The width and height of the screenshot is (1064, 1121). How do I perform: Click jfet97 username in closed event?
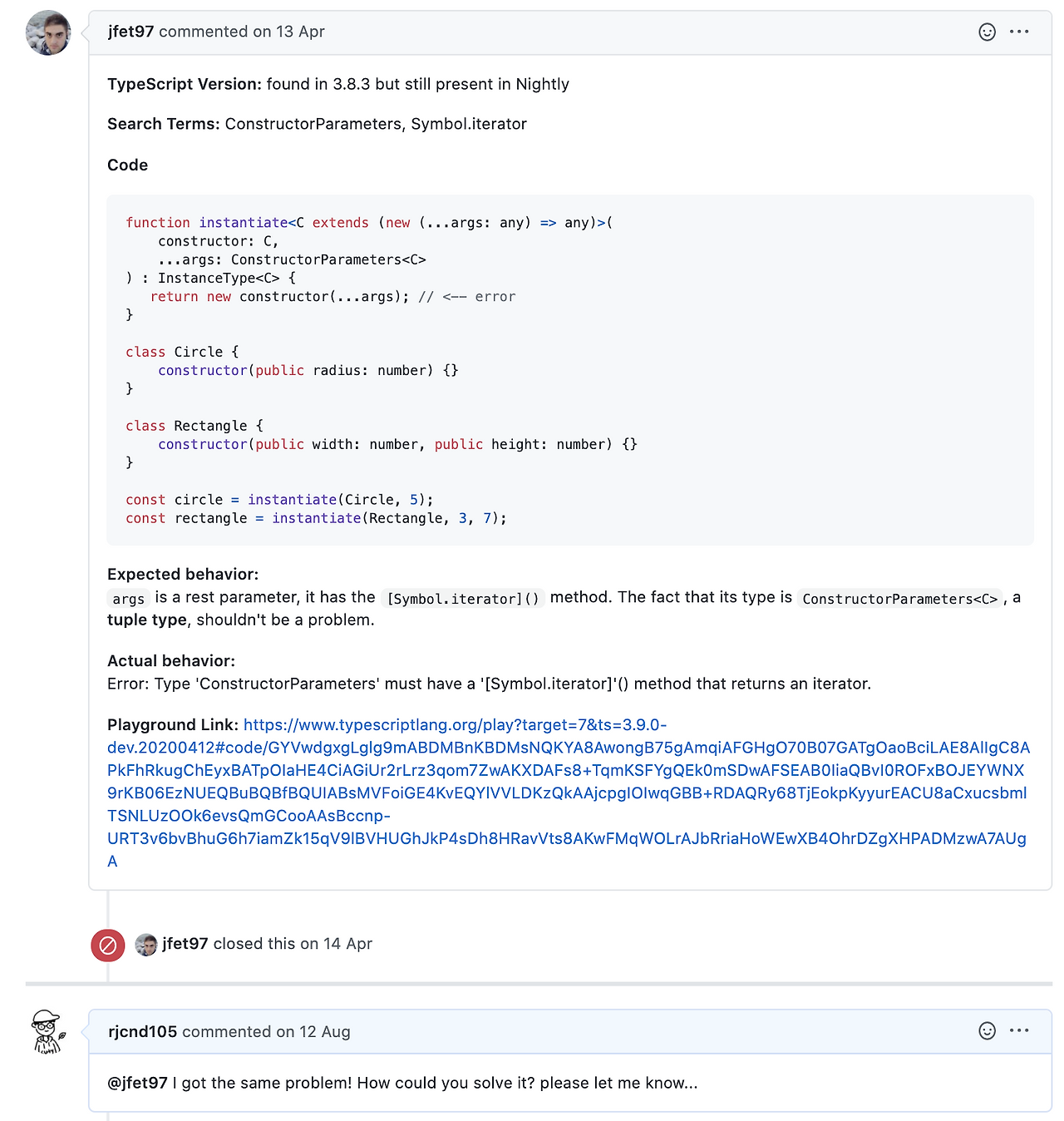[x=185, y=944]
